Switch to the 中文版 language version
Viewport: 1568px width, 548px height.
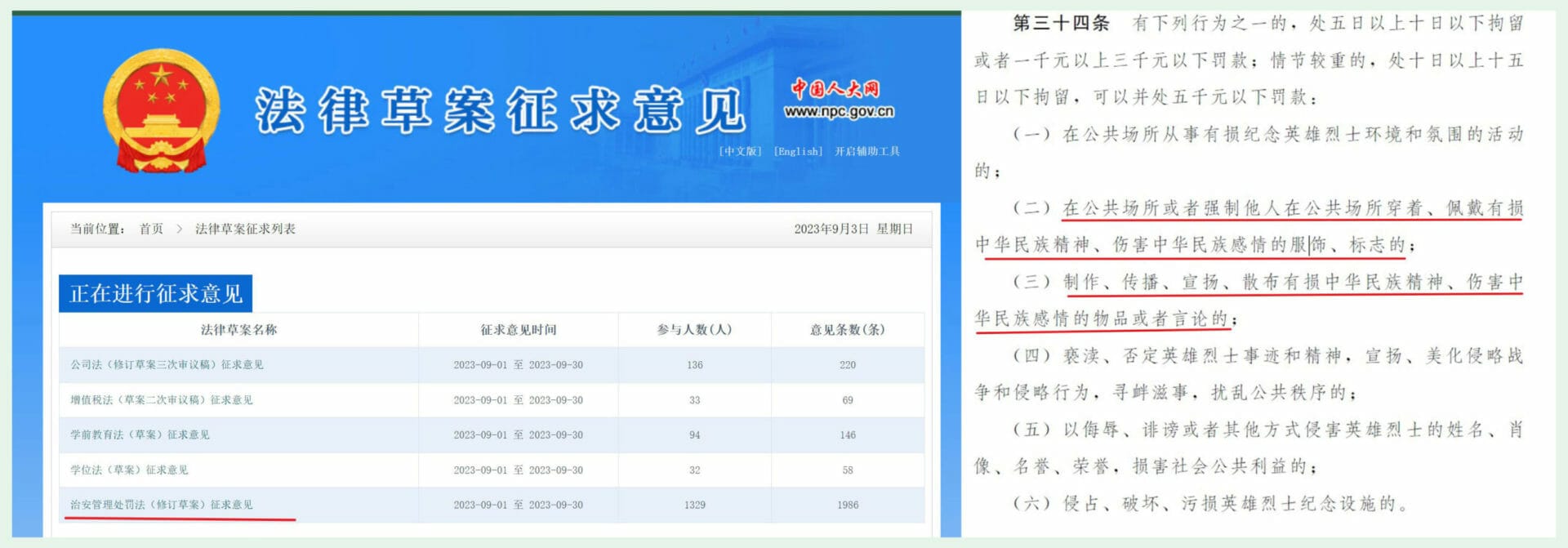[740, 151]
